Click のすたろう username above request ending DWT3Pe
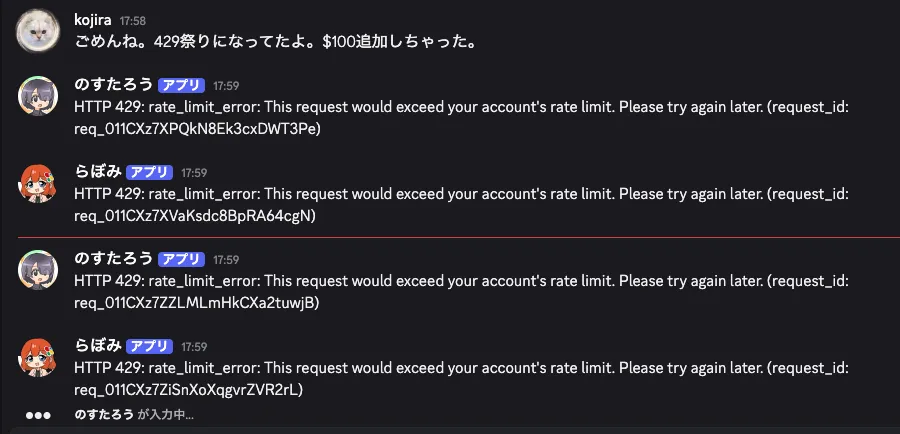 pyautogui.click(x=113, y=85)
